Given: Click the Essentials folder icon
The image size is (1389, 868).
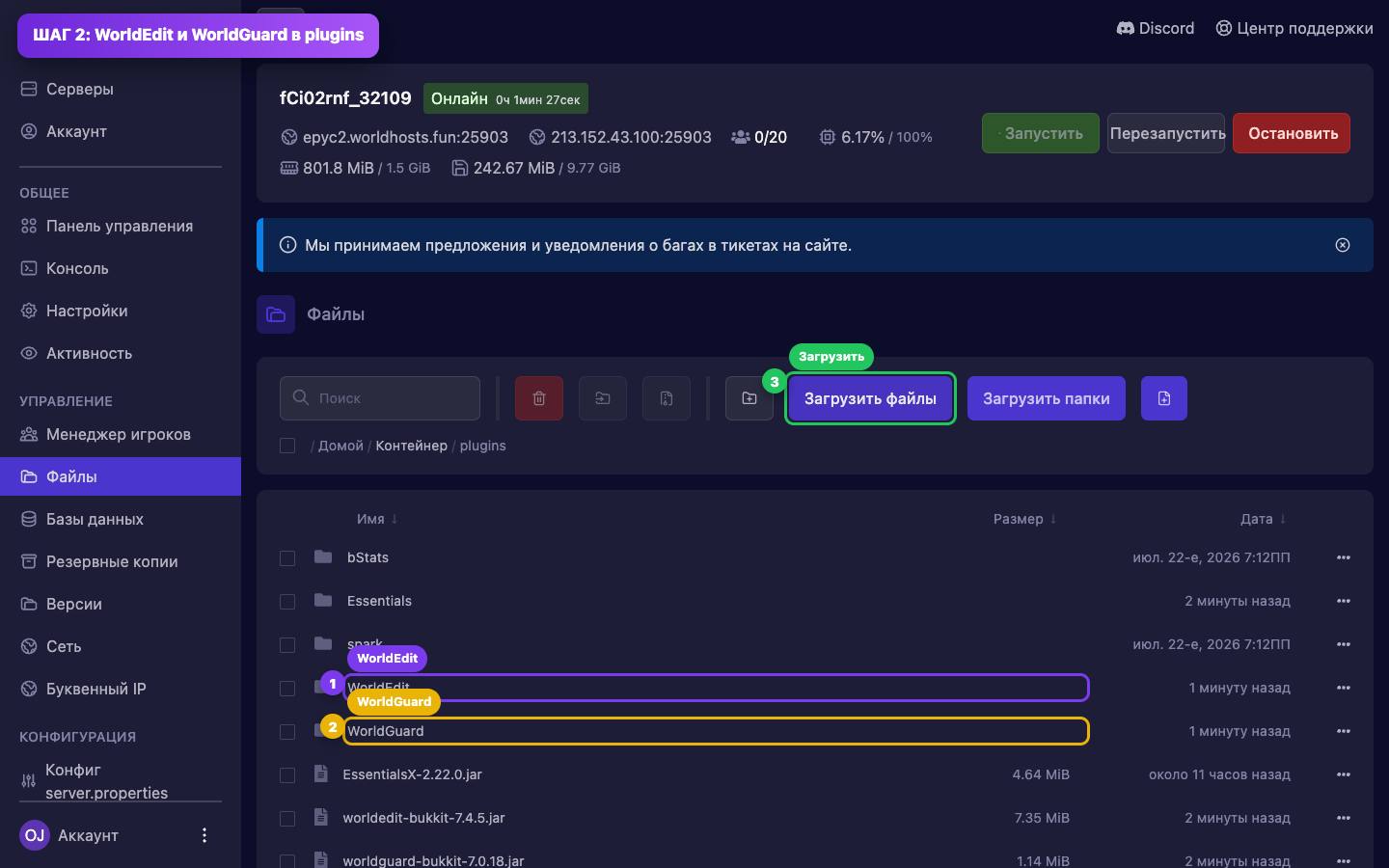Looking at the screenshot, I should click(323, 600).
